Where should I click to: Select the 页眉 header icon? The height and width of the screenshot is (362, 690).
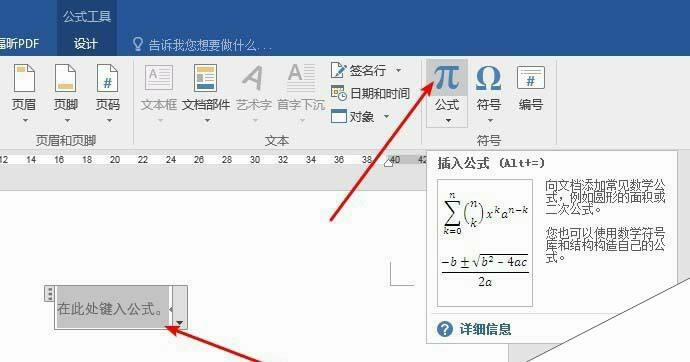click(x=24, y=78)
